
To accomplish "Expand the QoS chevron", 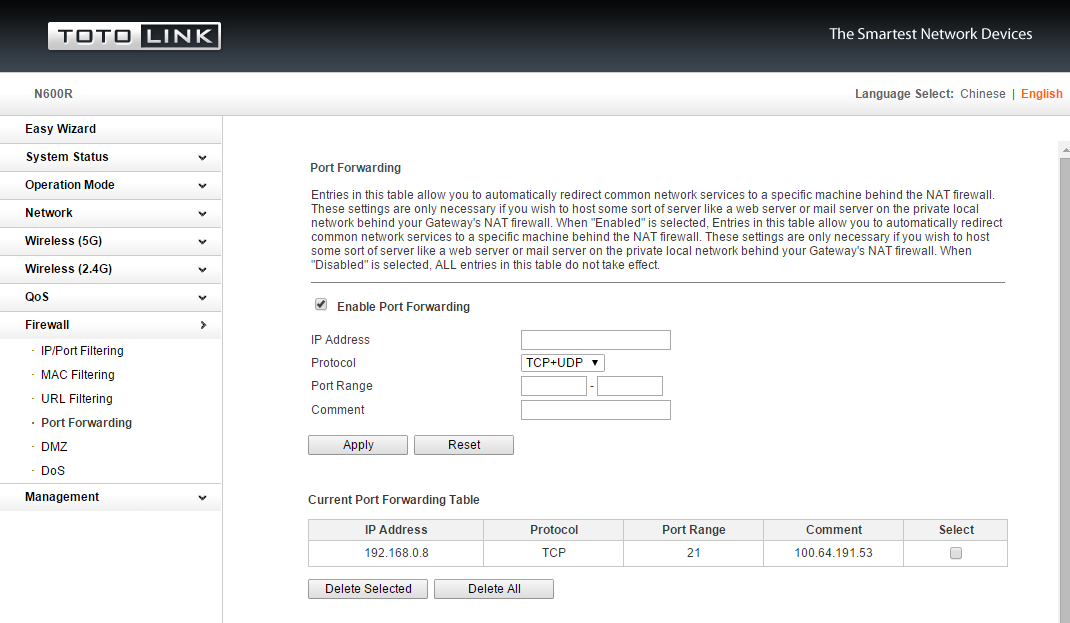I will tap(202, 298).
